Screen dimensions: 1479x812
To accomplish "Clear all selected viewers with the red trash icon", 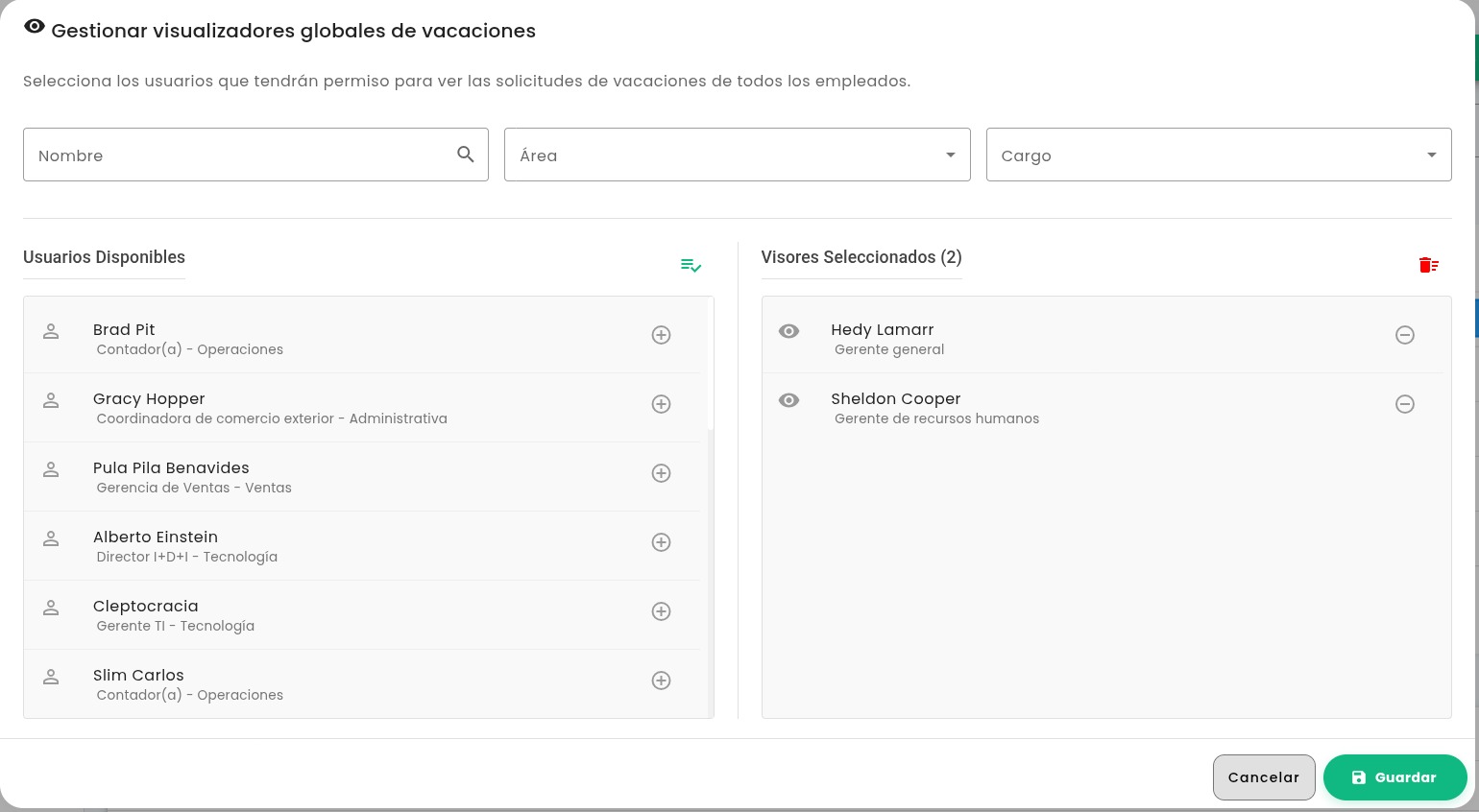I will (1429, 266).
